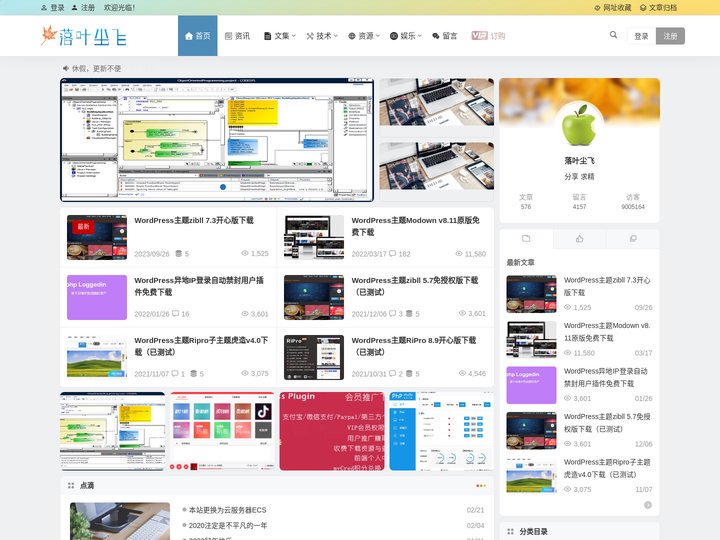Viewport: 720px width, 540px height.
Task: Select the folder icon tab in sidebar widget
Action: click(x=526, y=238)
